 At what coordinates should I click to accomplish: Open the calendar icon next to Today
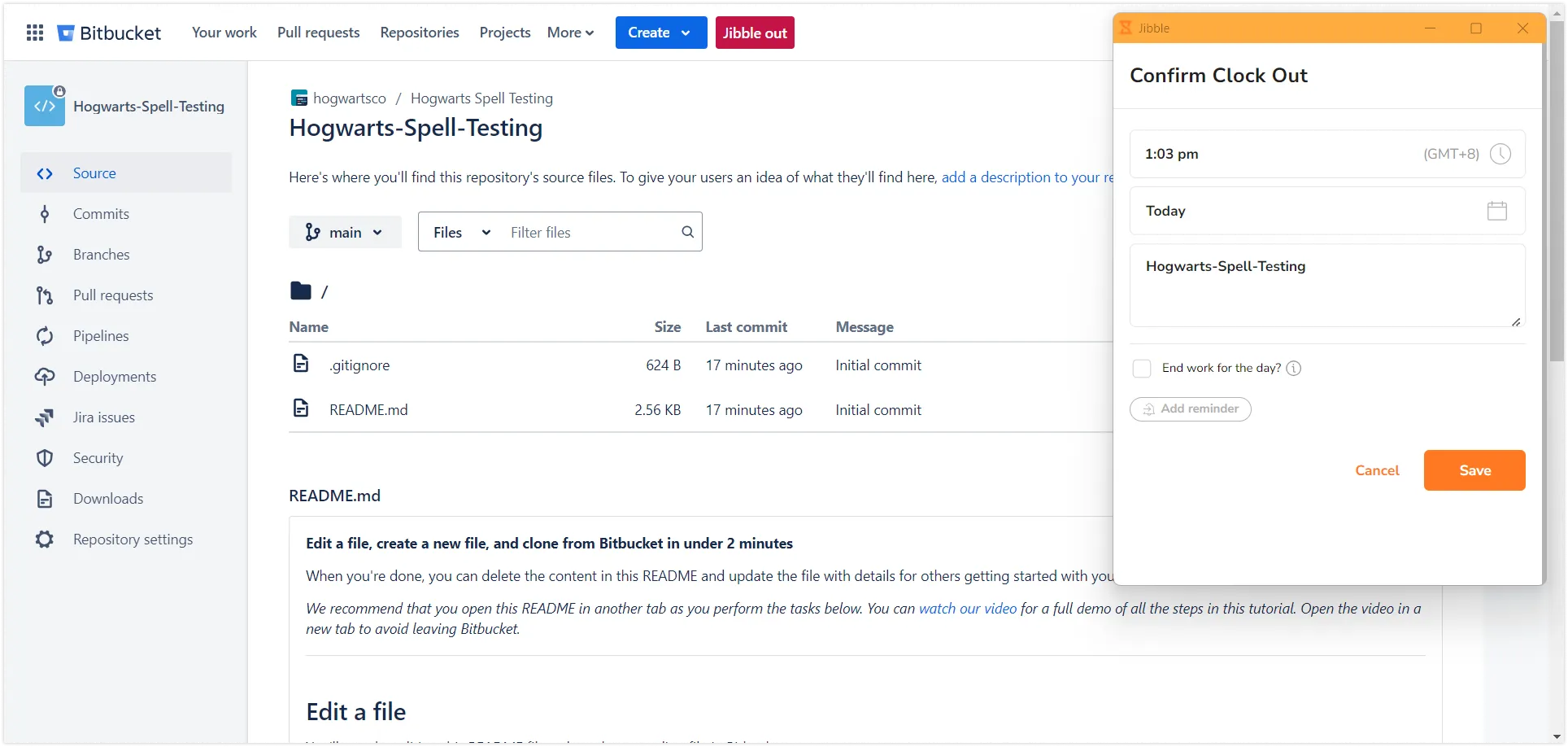[1496, 211]
